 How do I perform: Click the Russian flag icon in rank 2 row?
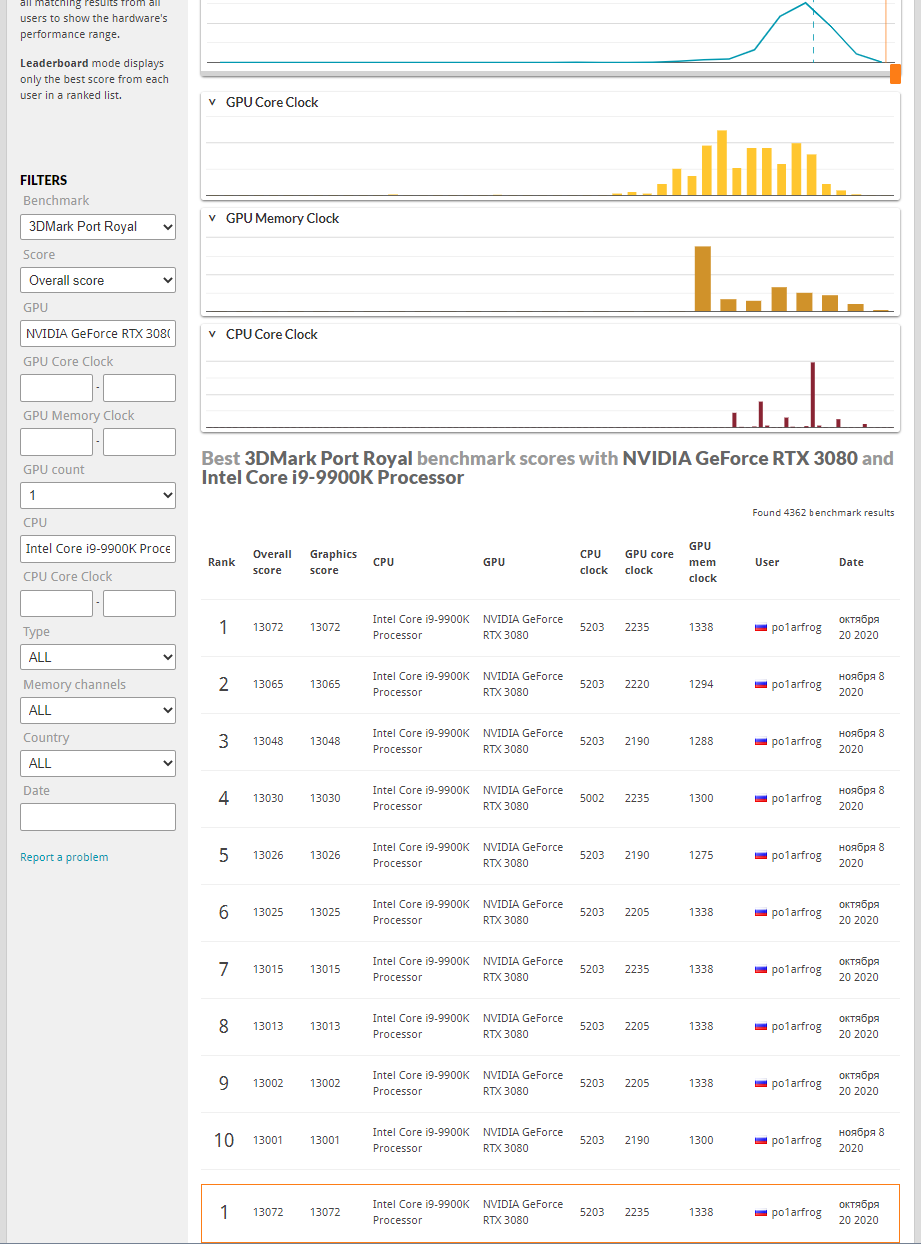pyautogui.click(x=761, y=685)
